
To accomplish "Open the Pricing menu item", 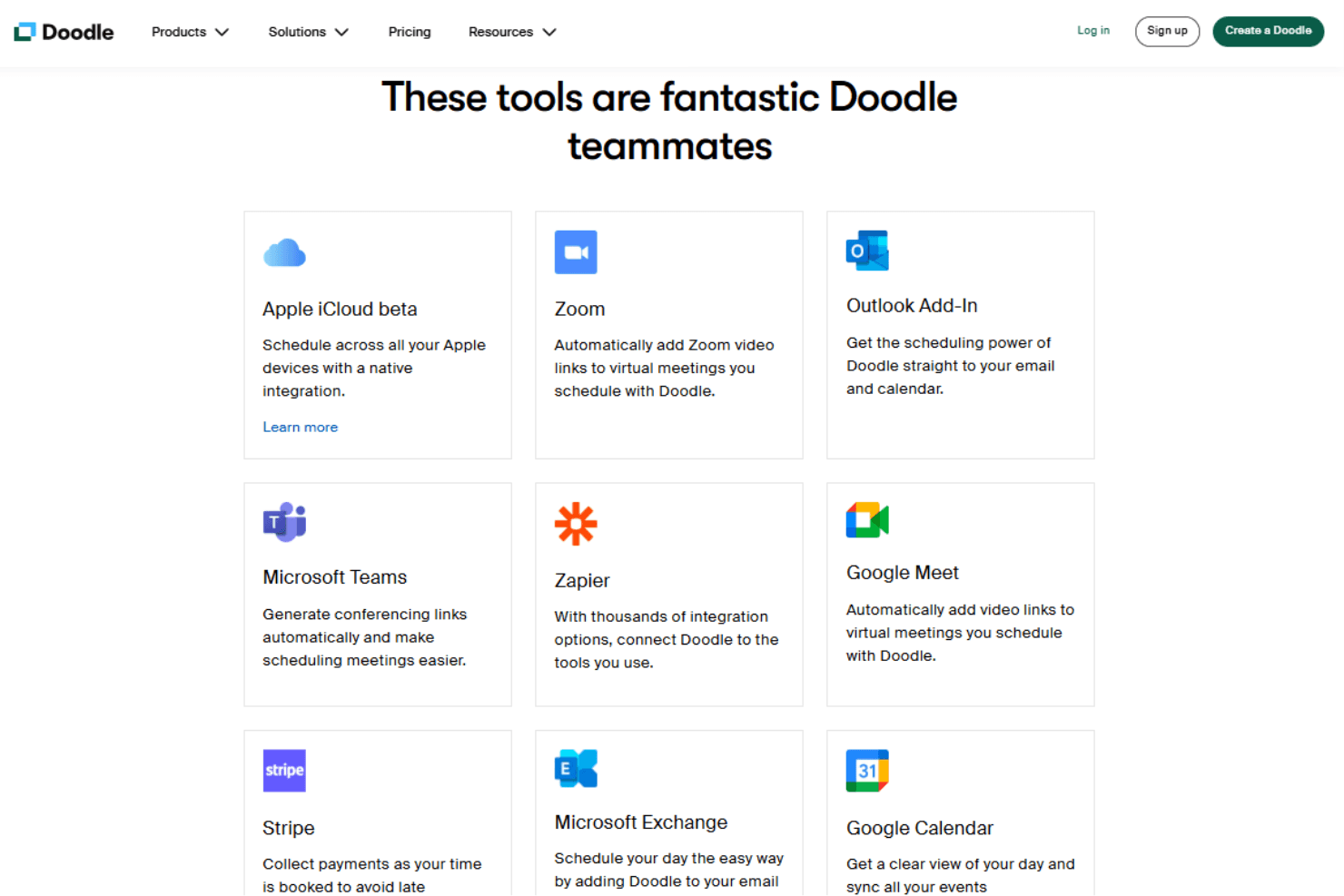I will (410, 32).
